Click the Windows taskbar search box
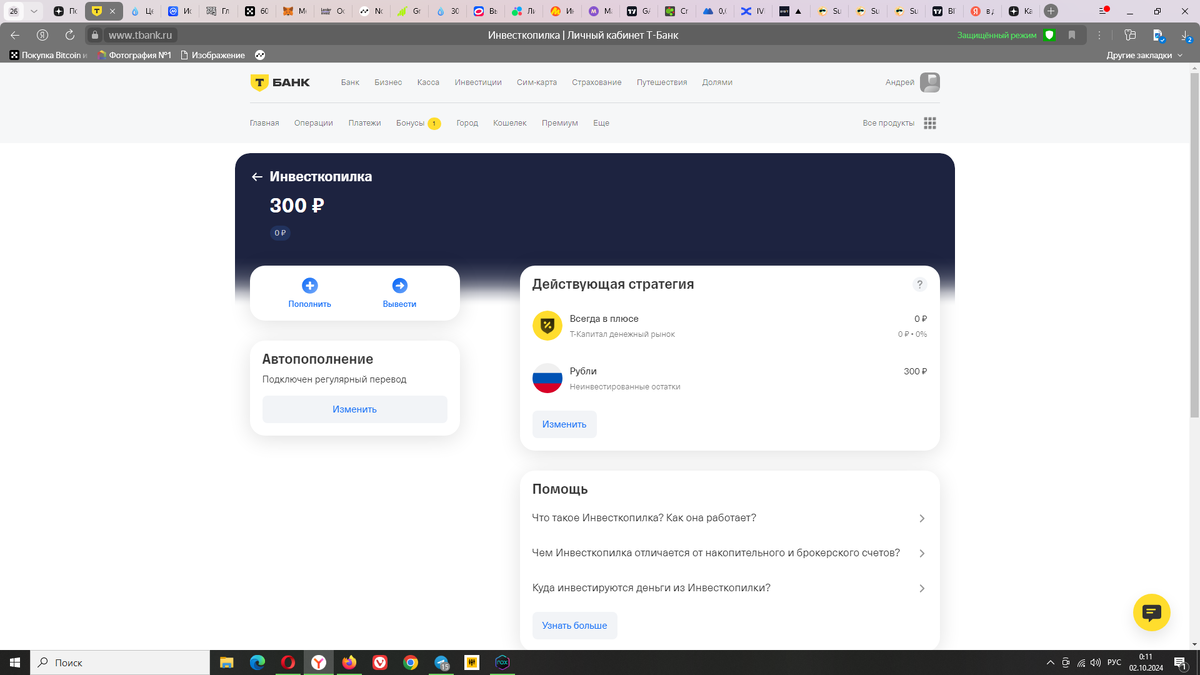The image size is (1200, 675). [120, 662]
